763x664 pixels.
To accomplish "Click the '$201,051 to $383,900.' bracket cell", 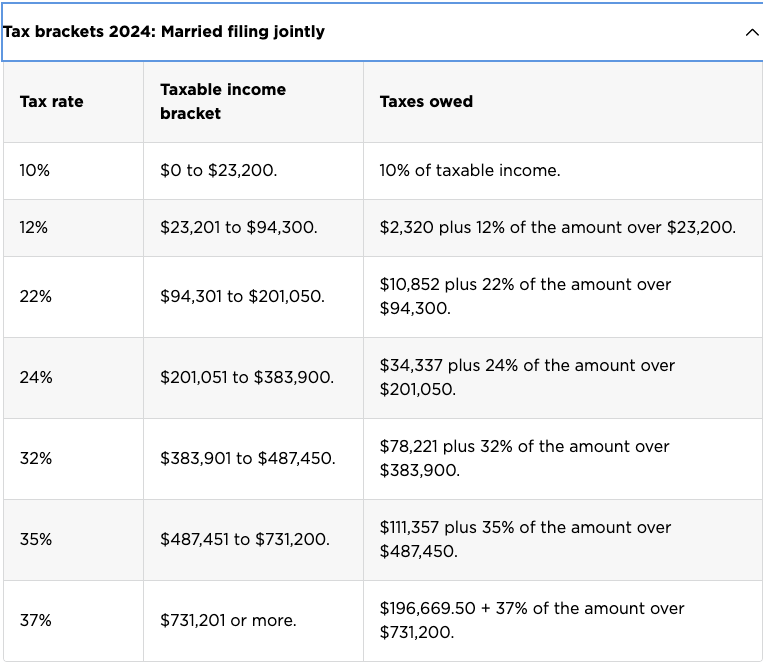I will click(x=254, y=378).
